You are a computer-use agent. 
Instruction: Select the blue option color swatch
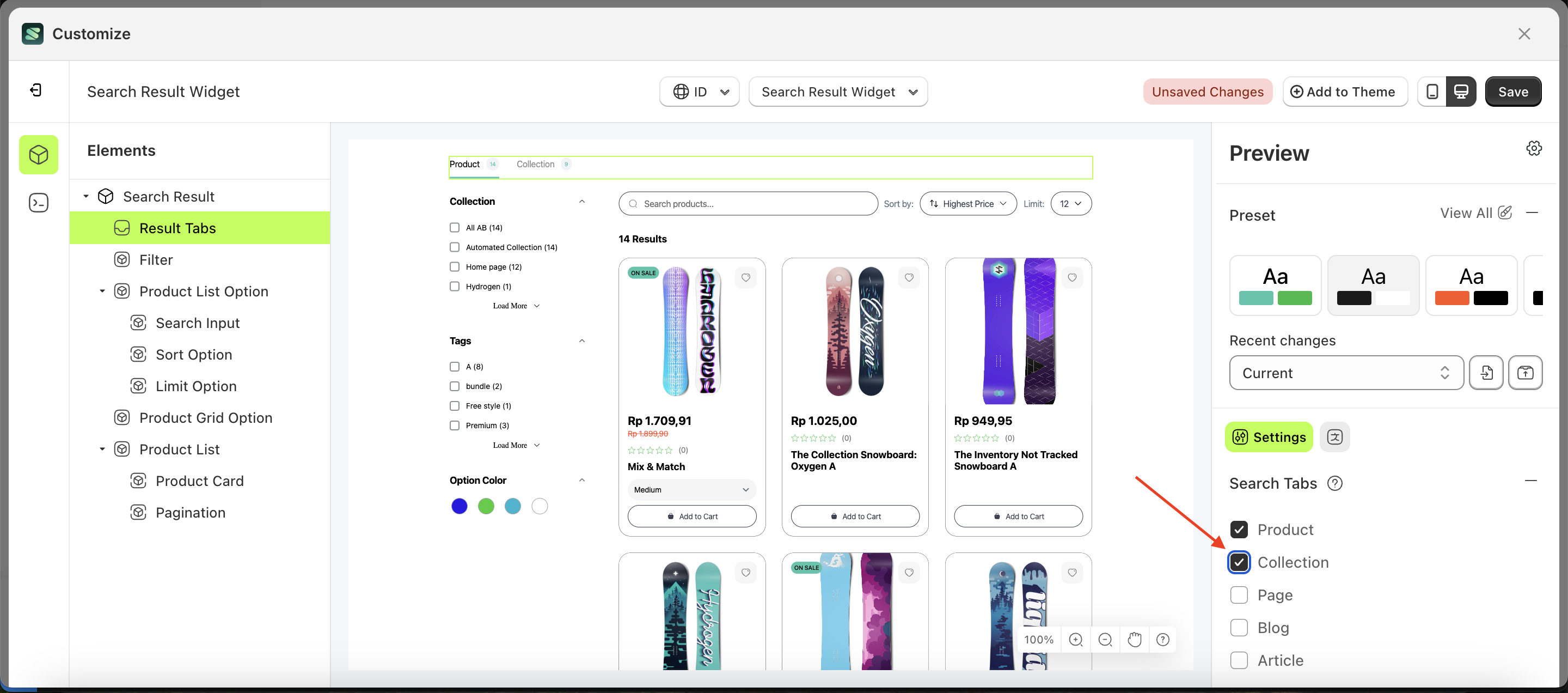[459, 506]
